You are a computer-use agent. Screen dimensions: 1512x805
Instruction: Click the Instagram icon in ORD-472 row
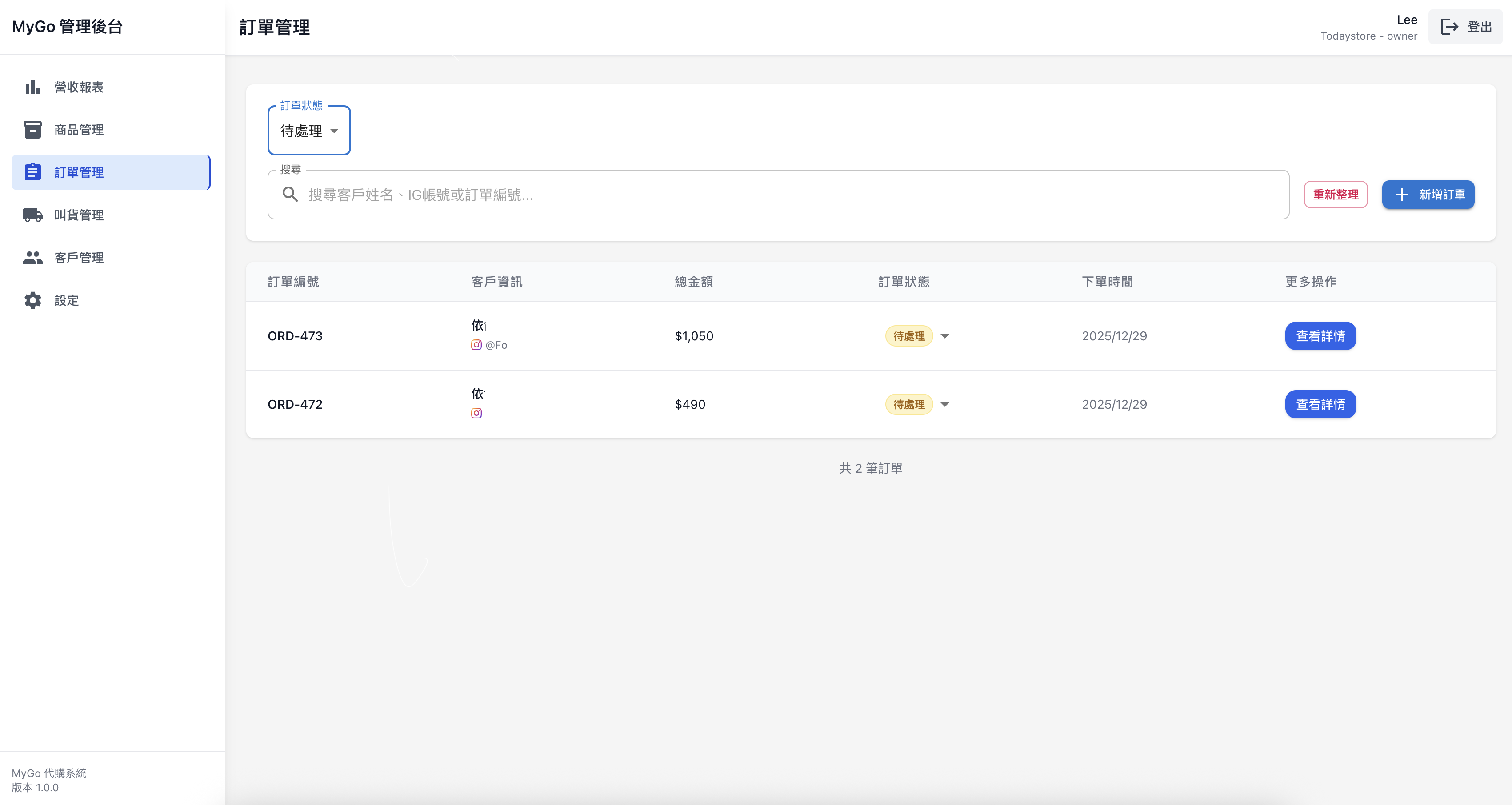(476, 413)
